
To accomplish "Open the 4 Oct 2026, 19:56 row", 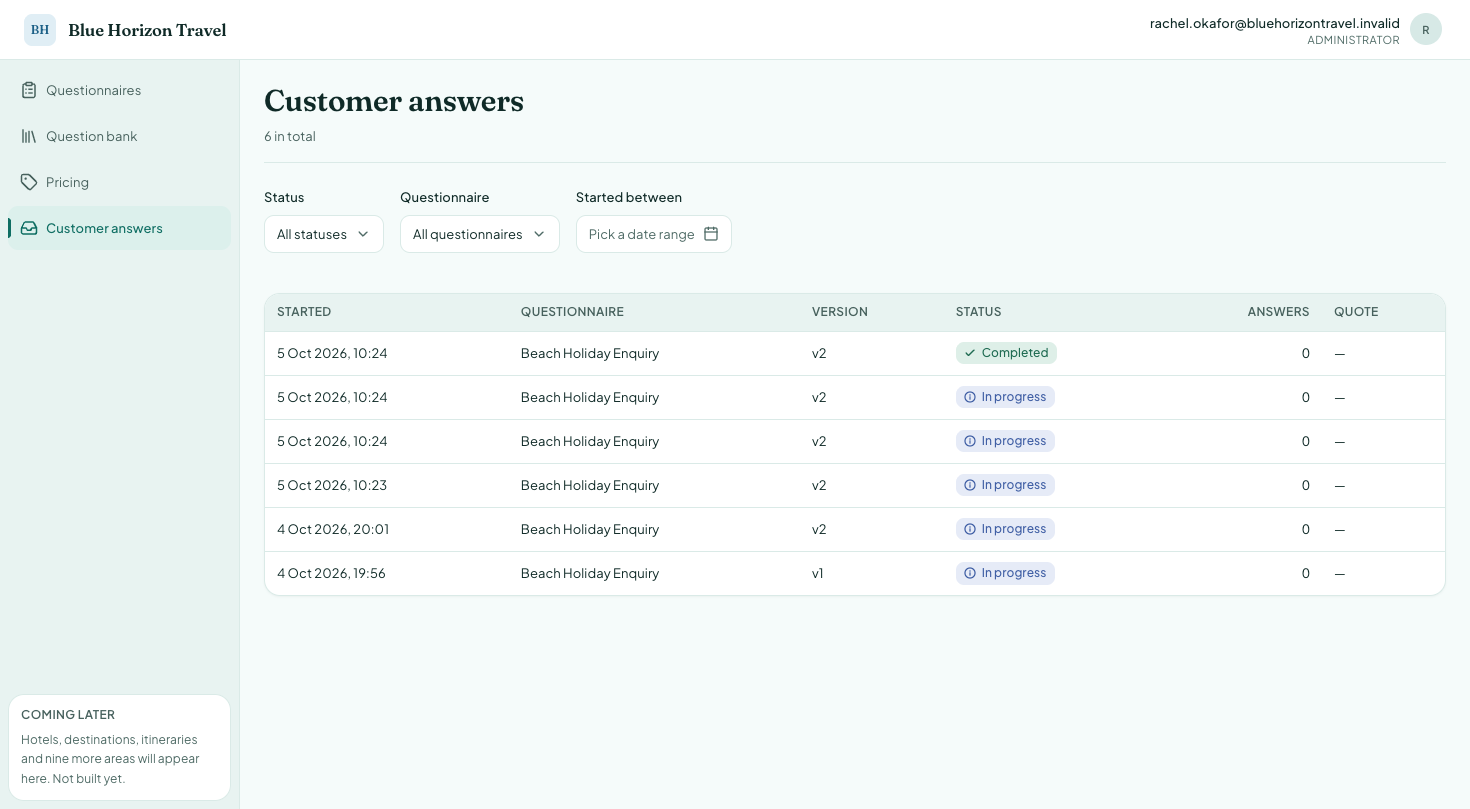I will tap(855, 573).
